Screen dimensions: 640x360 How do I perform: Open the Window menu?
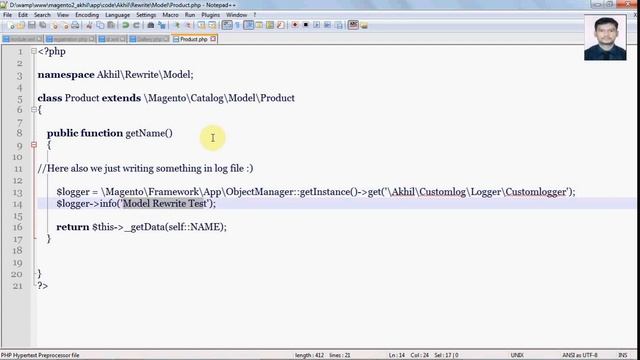click(236, 15)
